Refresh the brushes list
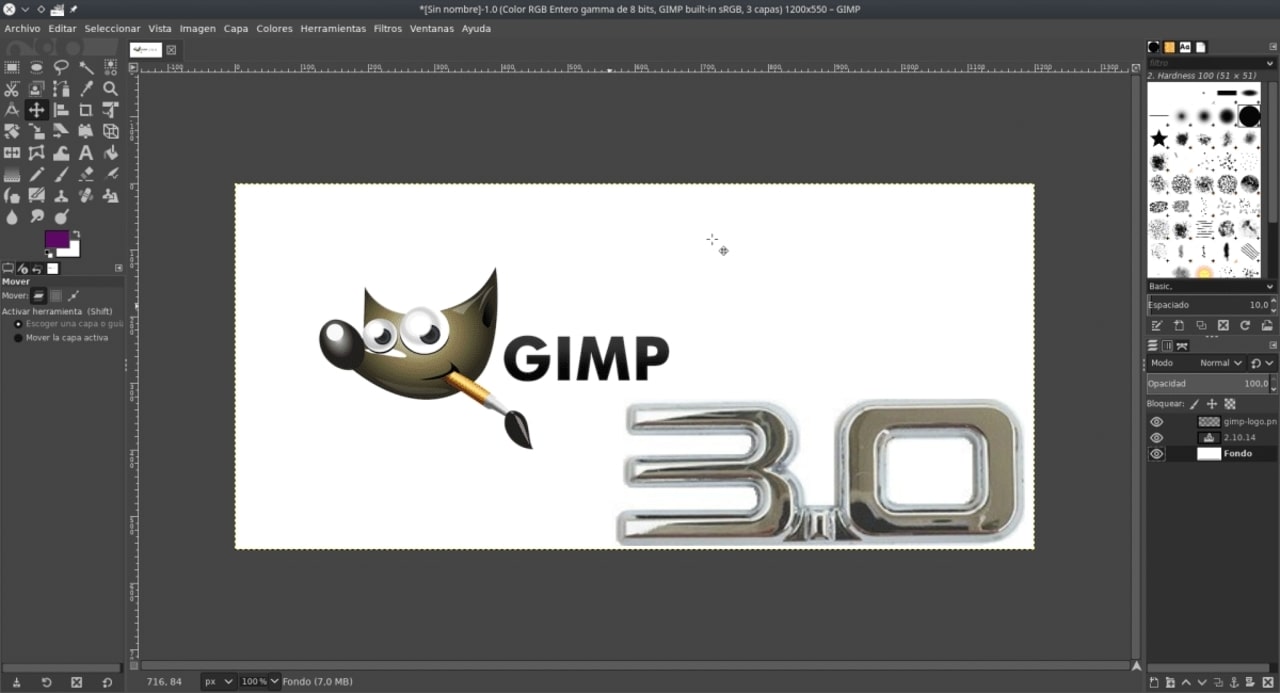 point(1246,325)
